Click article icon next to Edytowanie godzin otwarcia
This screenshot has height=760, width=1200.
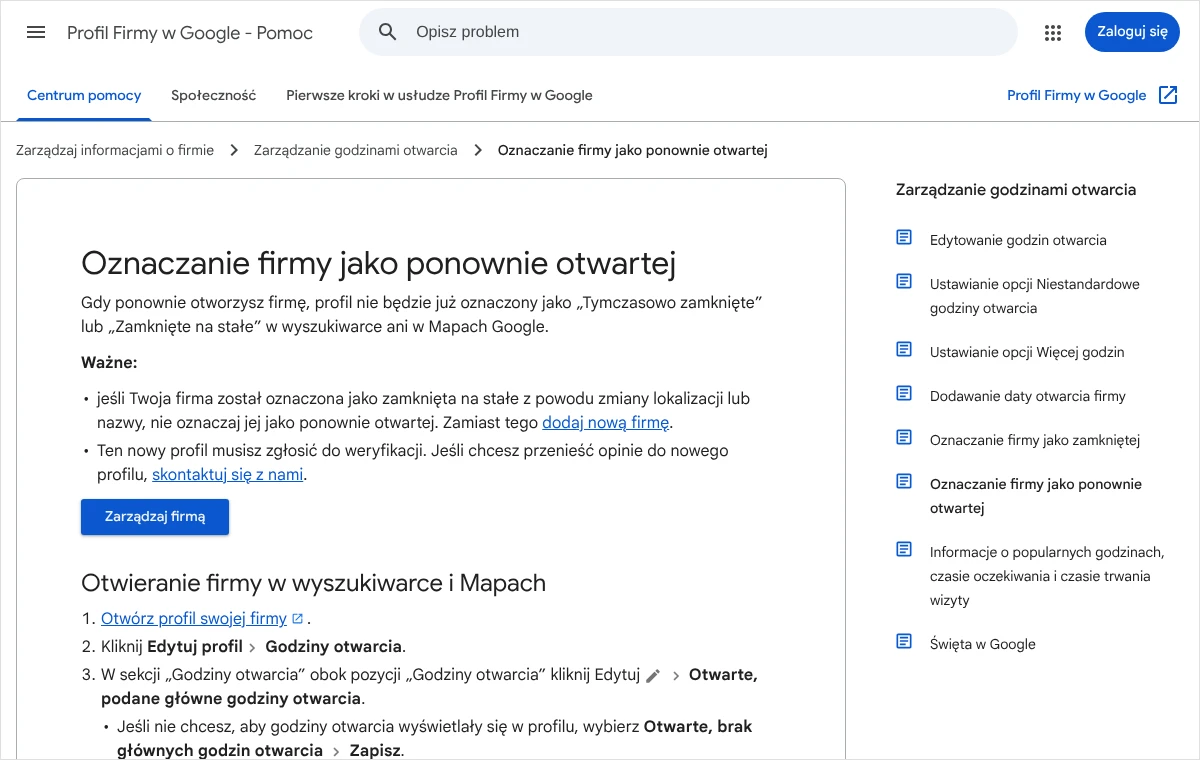pyautogui.click(x=904, y=238)
